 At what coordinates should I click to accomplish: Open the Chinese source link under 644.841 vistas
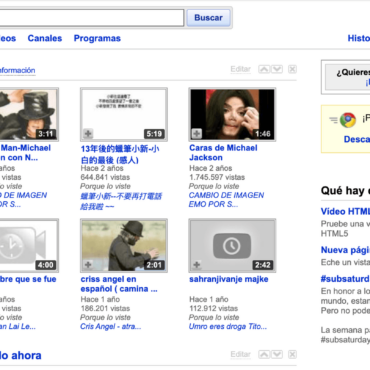coord(121,201)
